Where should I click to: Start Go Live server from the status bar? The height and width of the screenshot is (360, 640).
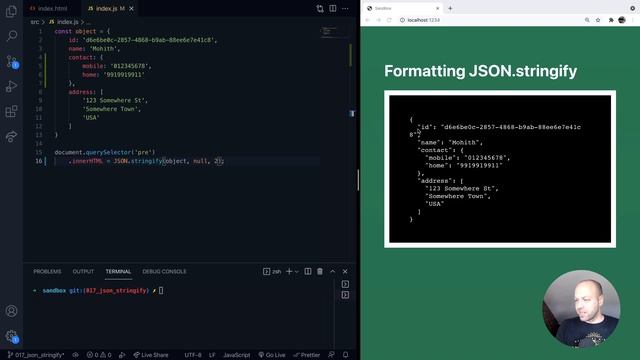[272, 355]
